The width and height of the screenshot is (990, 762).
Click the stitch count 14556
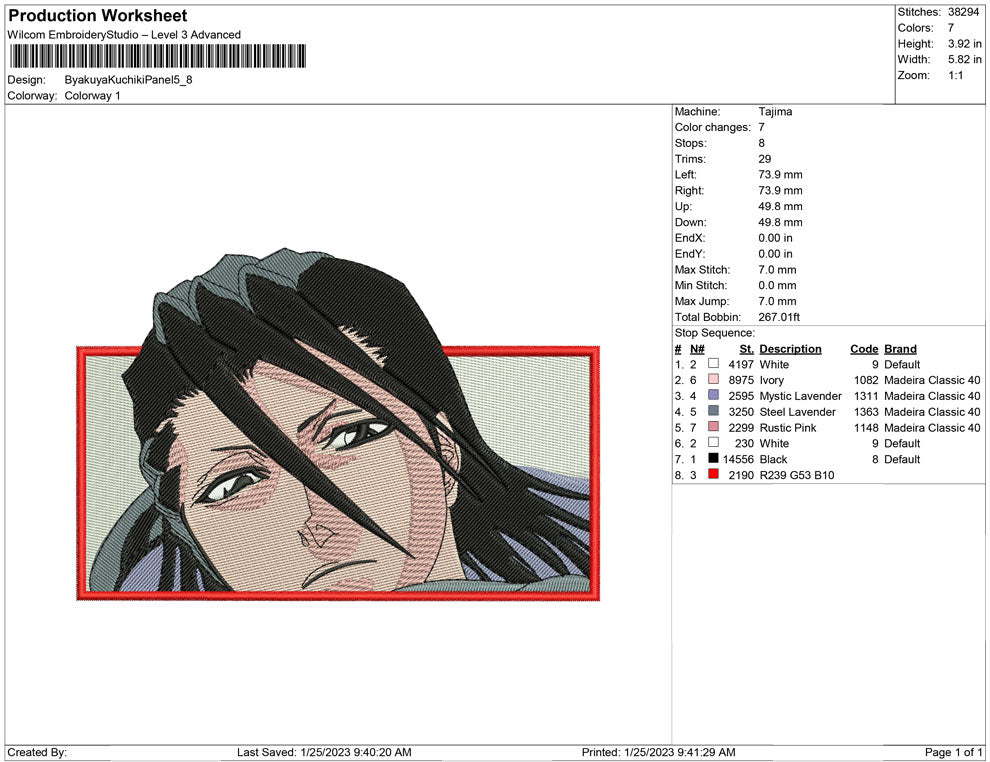738,459
